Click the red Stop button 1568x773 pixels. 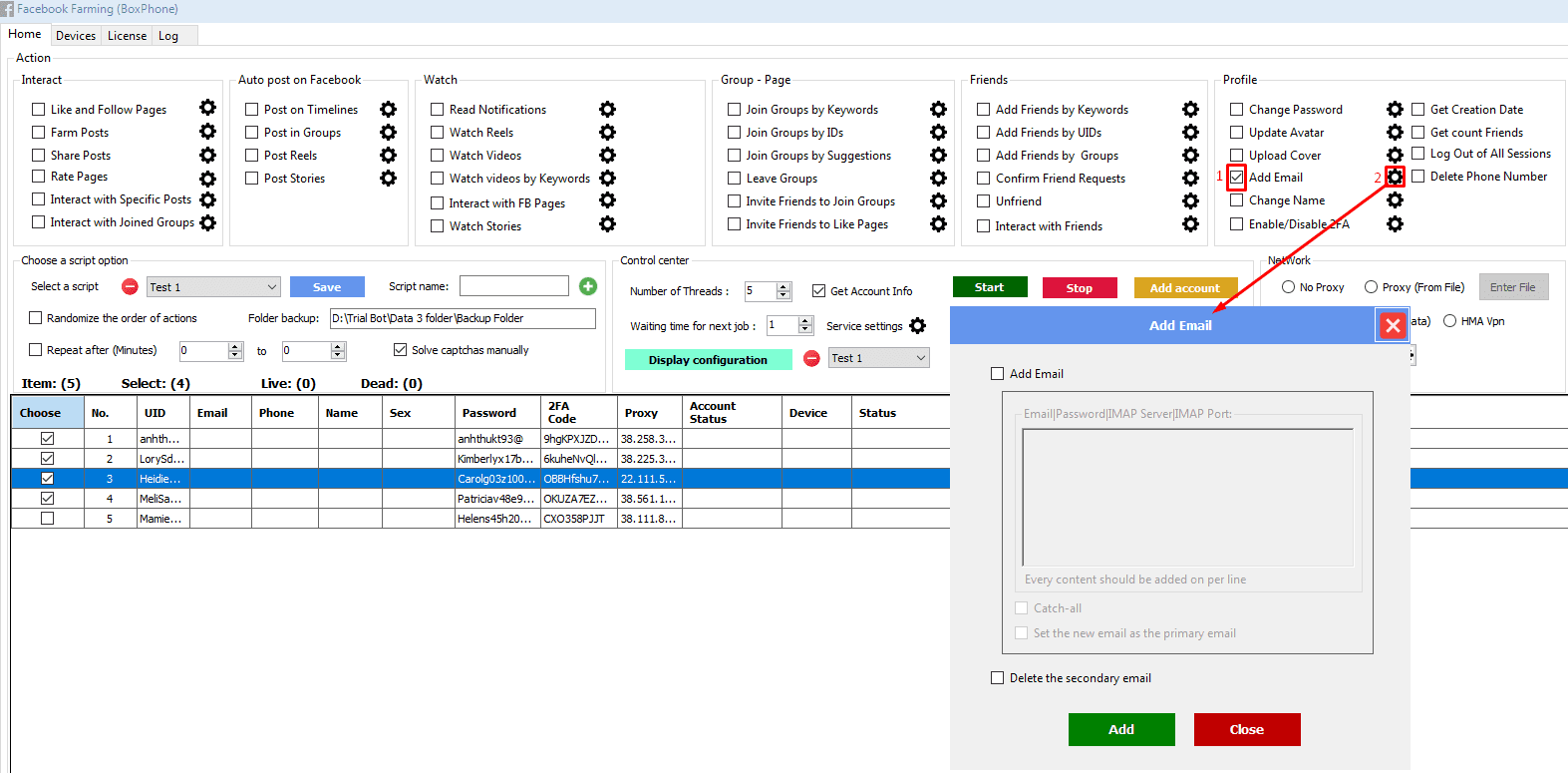click(x=1080, y=288)
